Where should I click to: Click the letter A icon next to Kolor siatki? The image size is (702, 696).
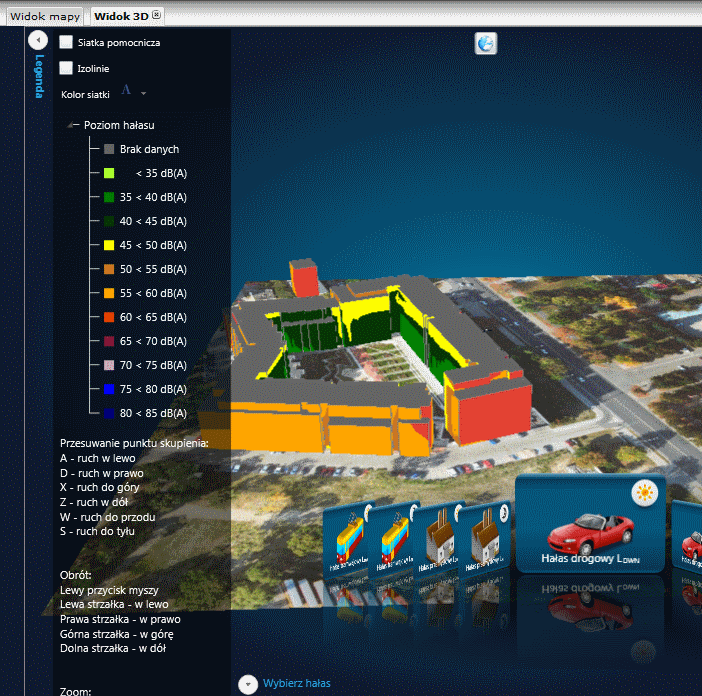pyautogui.click(x=126, y=90)
